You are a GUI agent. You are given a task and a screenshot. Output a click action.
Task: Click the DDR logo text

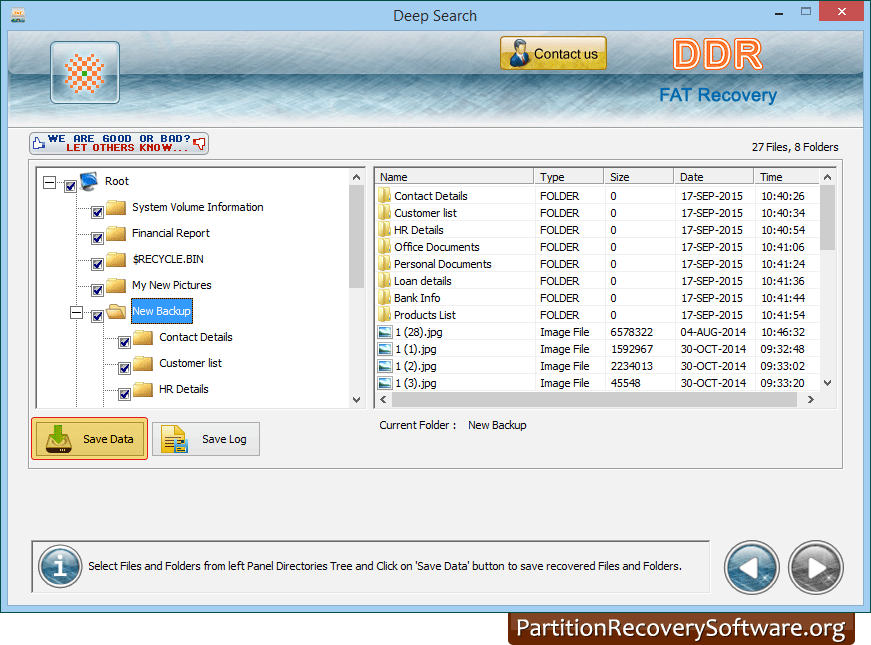click(718, 54)
